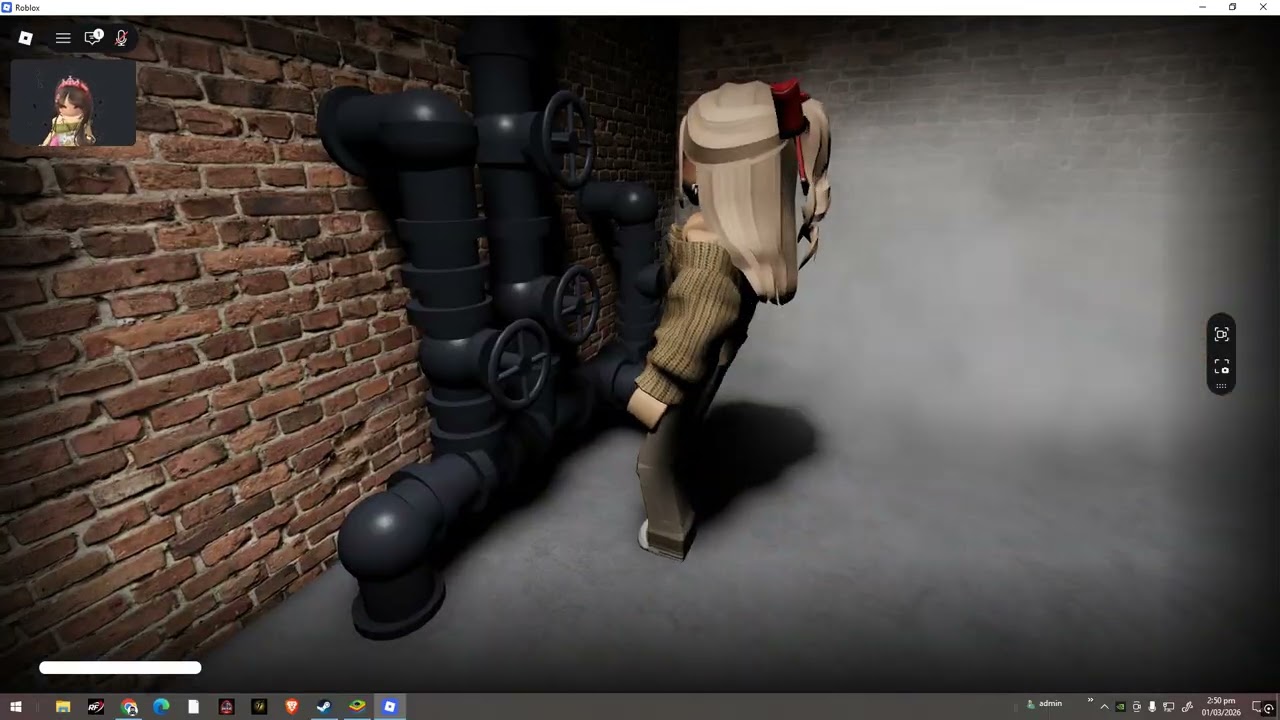Image resolution: width=1280 pixels, height=720 pixels.
Task: Open the chat icon with notification badge
Action: [x=92, y=38]
